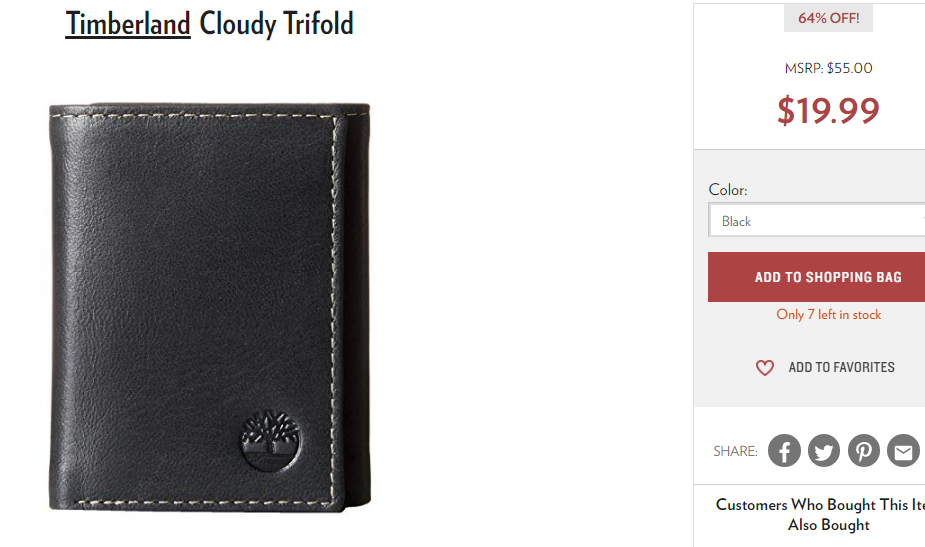Share the product via email icon

(x=904, y=451)
